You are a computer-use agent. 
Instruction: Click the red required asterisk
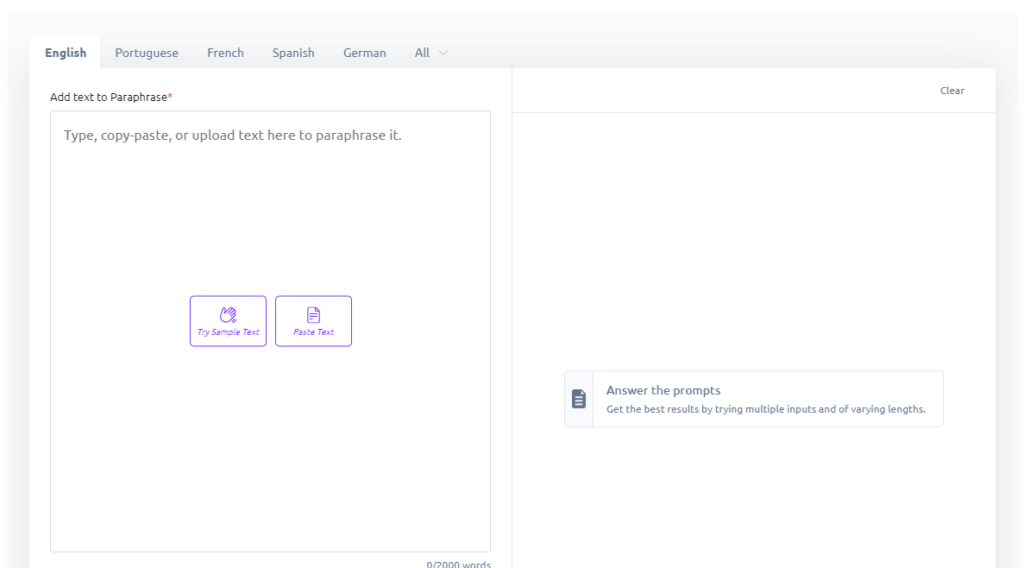pos(170,96)
